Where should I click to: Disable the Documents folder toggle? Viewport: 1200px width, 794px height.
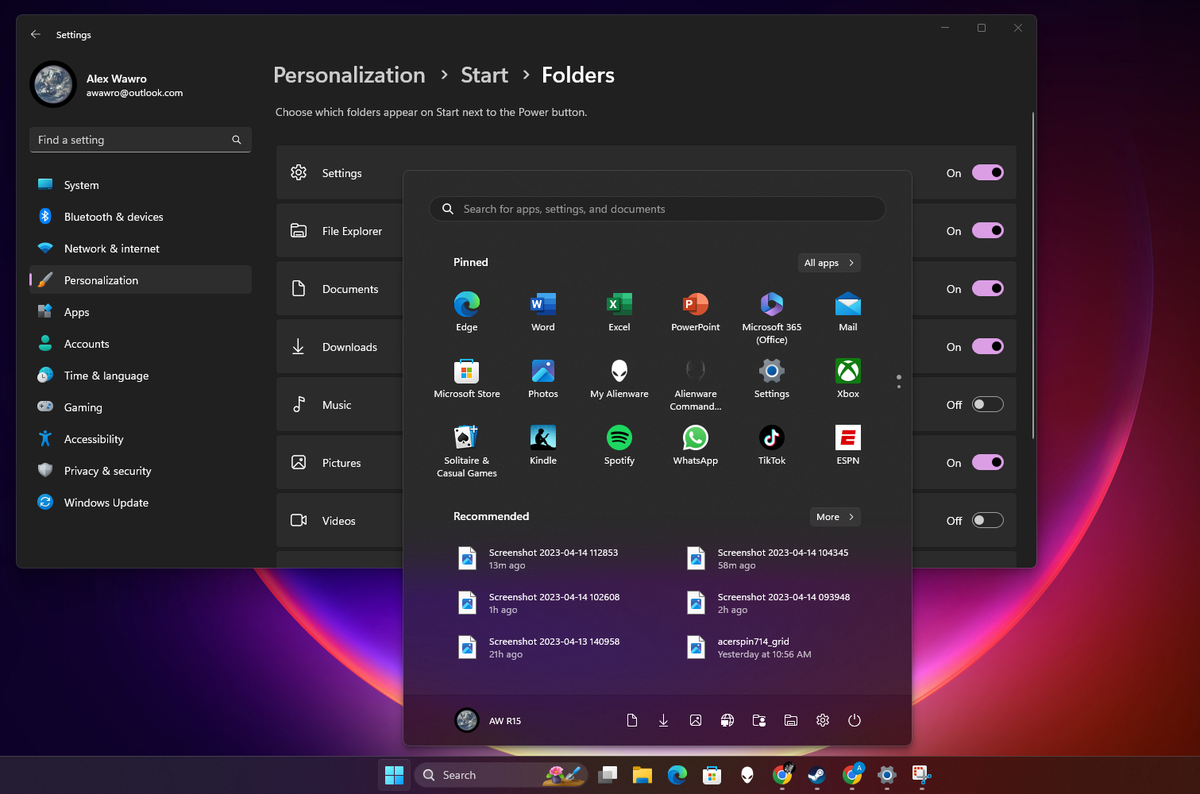[x=987, y=288]
